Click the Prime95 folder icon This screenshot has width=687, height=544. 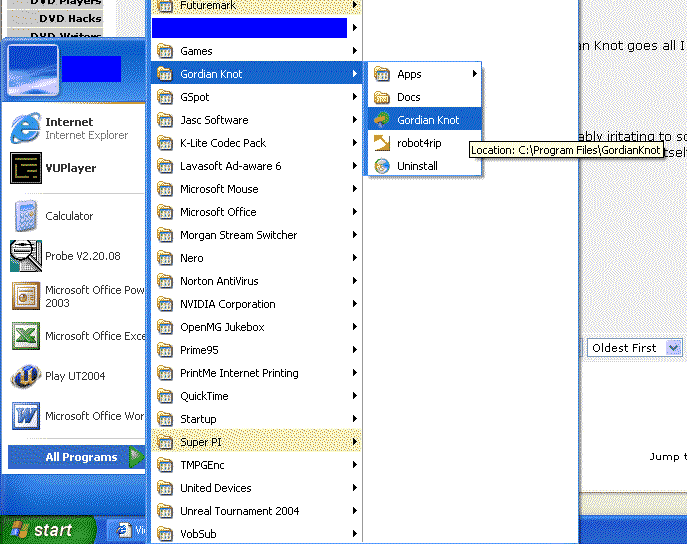165,350
